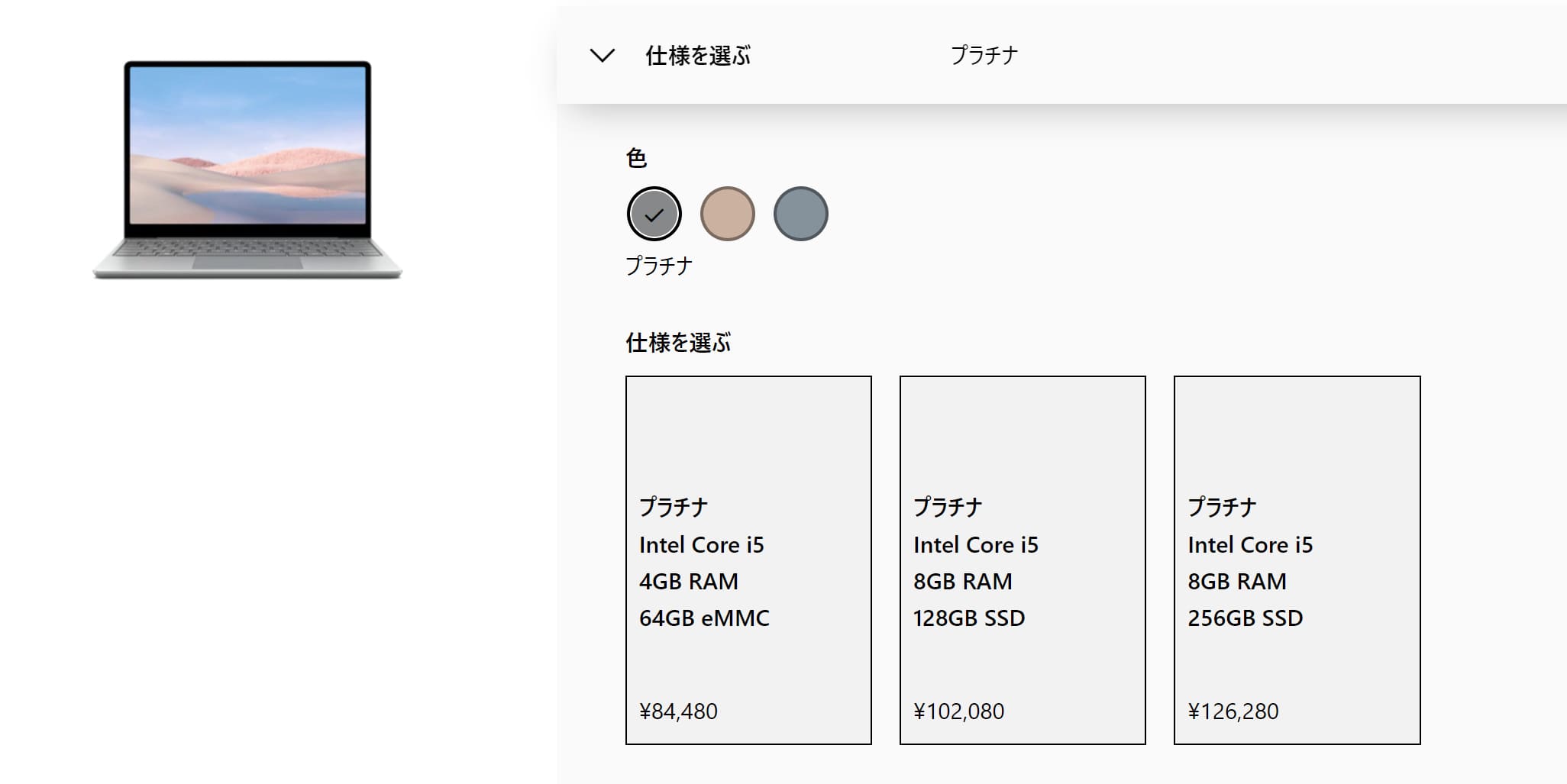This screenshot has height=784, width=1567.
Task: Click the 色 section label
Action: coord(636,158)
